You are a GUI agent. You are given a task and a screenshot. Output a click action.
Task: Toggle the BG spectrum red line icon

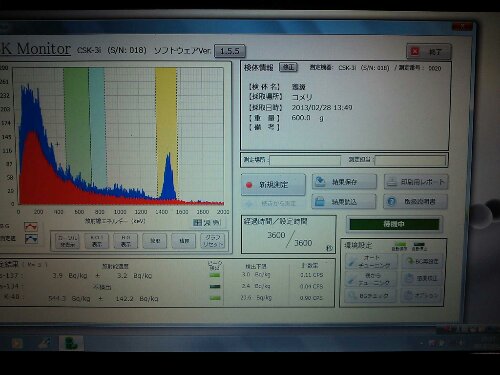pyautogui.click(x=31, y=227)
